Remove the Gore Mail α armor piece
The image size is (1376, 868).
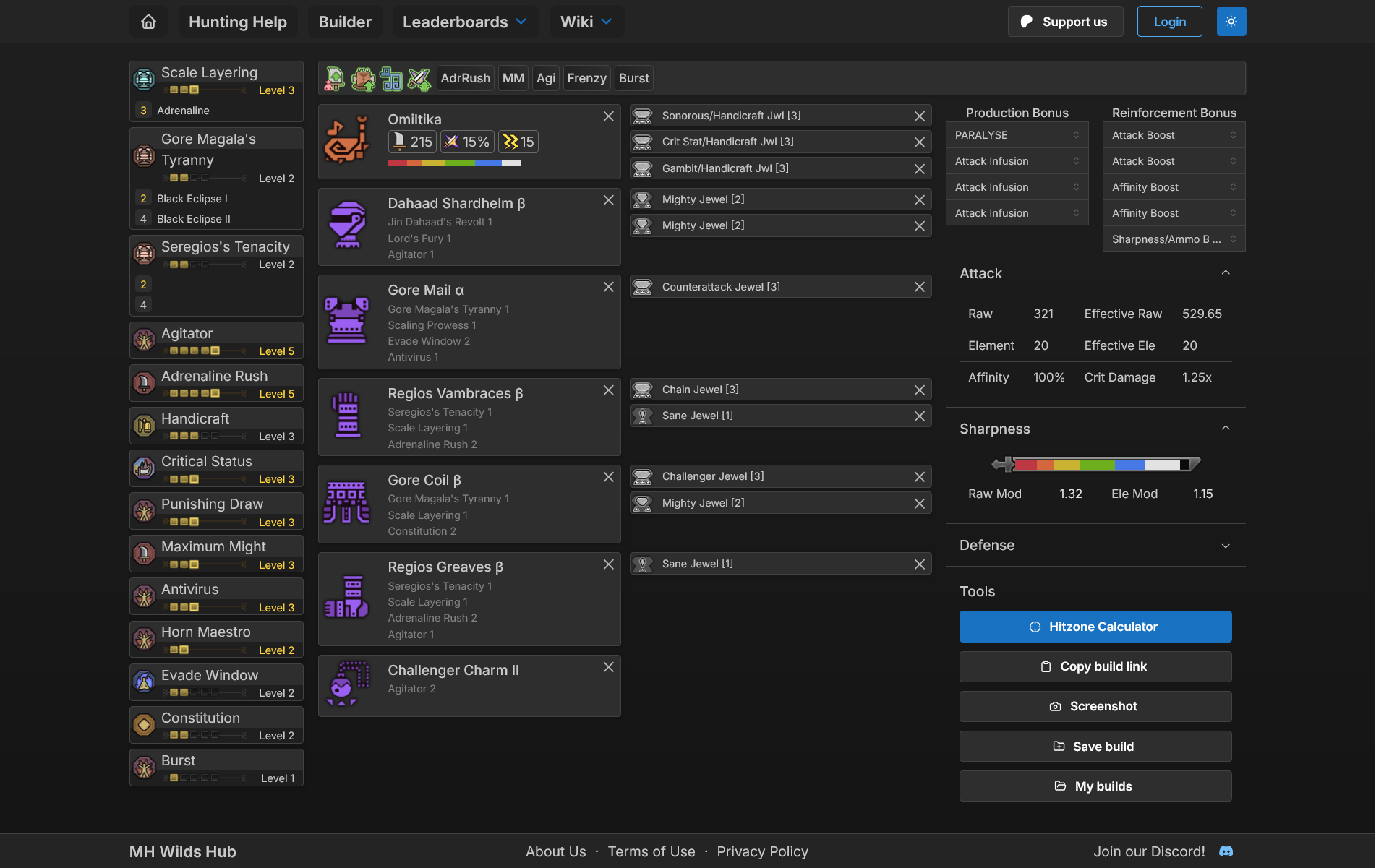coord(608,287)
